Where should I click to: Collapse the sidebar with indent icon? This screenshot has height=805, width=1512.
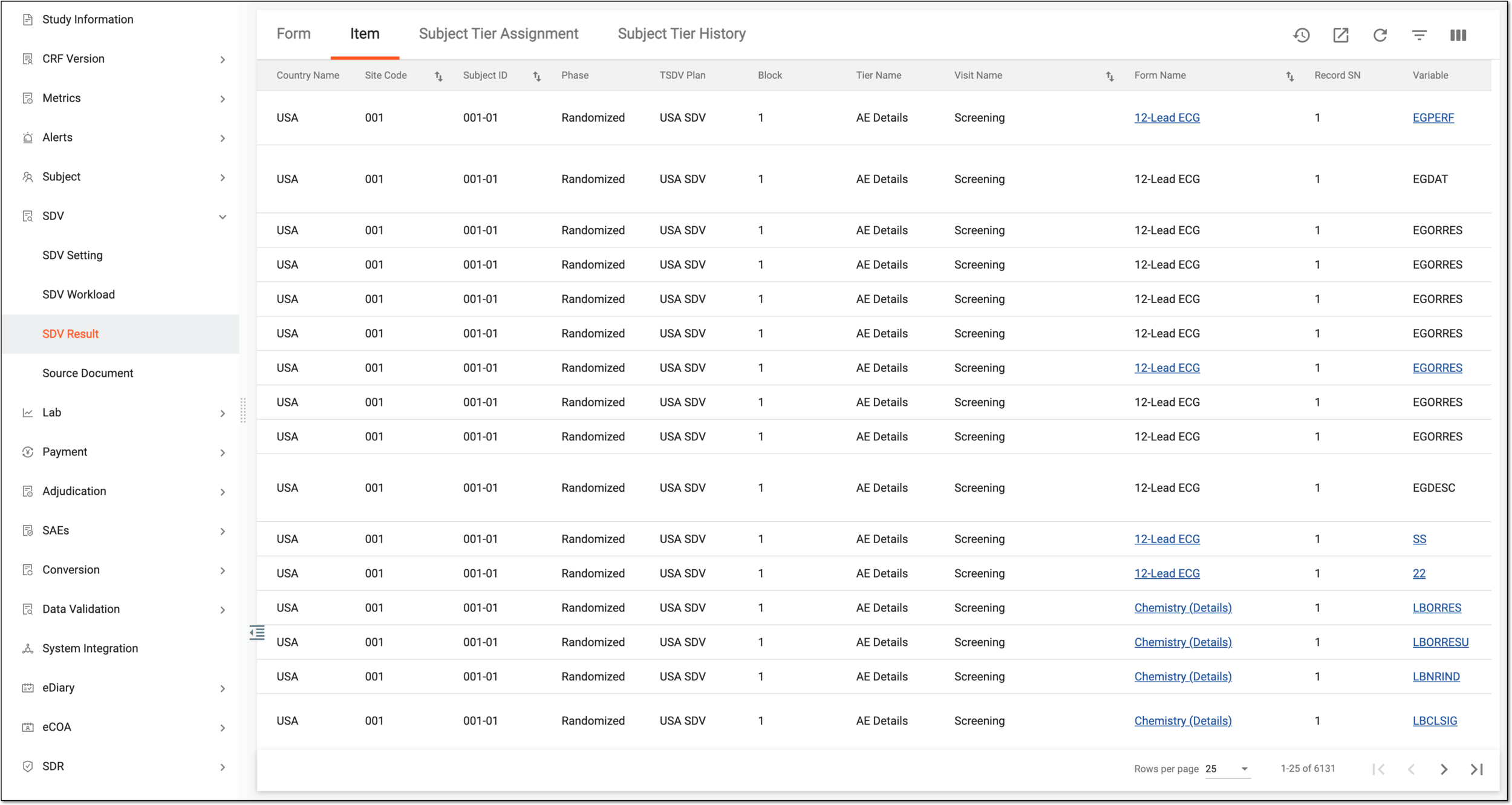point(257,633)
